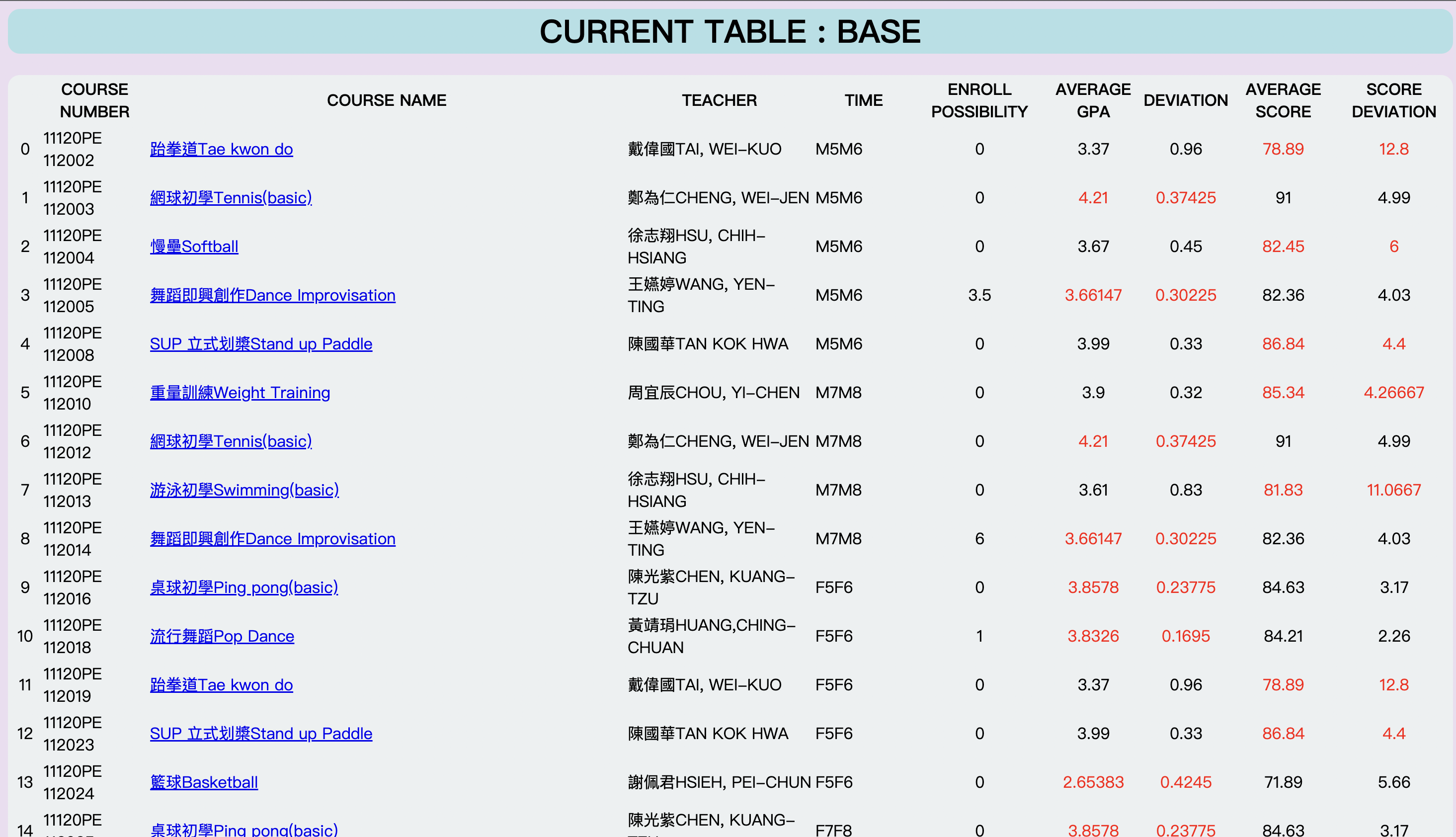Select score deviation 11.0667 for Swimming
1456x837 pixels.
pos(1394,491)
